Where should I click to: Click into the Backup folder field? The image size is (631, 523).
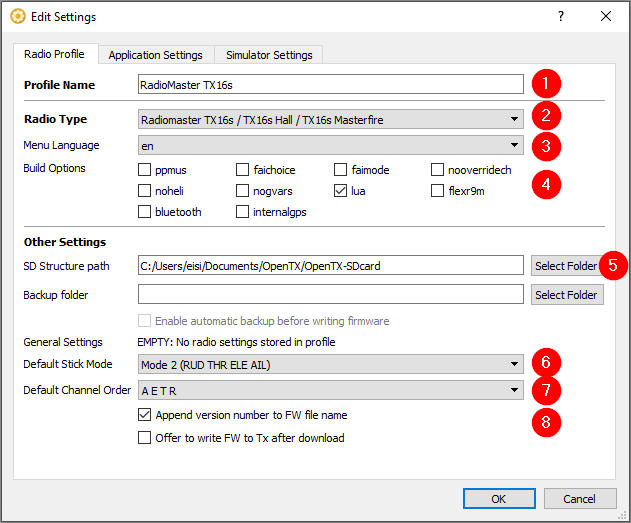click(x=331, y=294)
